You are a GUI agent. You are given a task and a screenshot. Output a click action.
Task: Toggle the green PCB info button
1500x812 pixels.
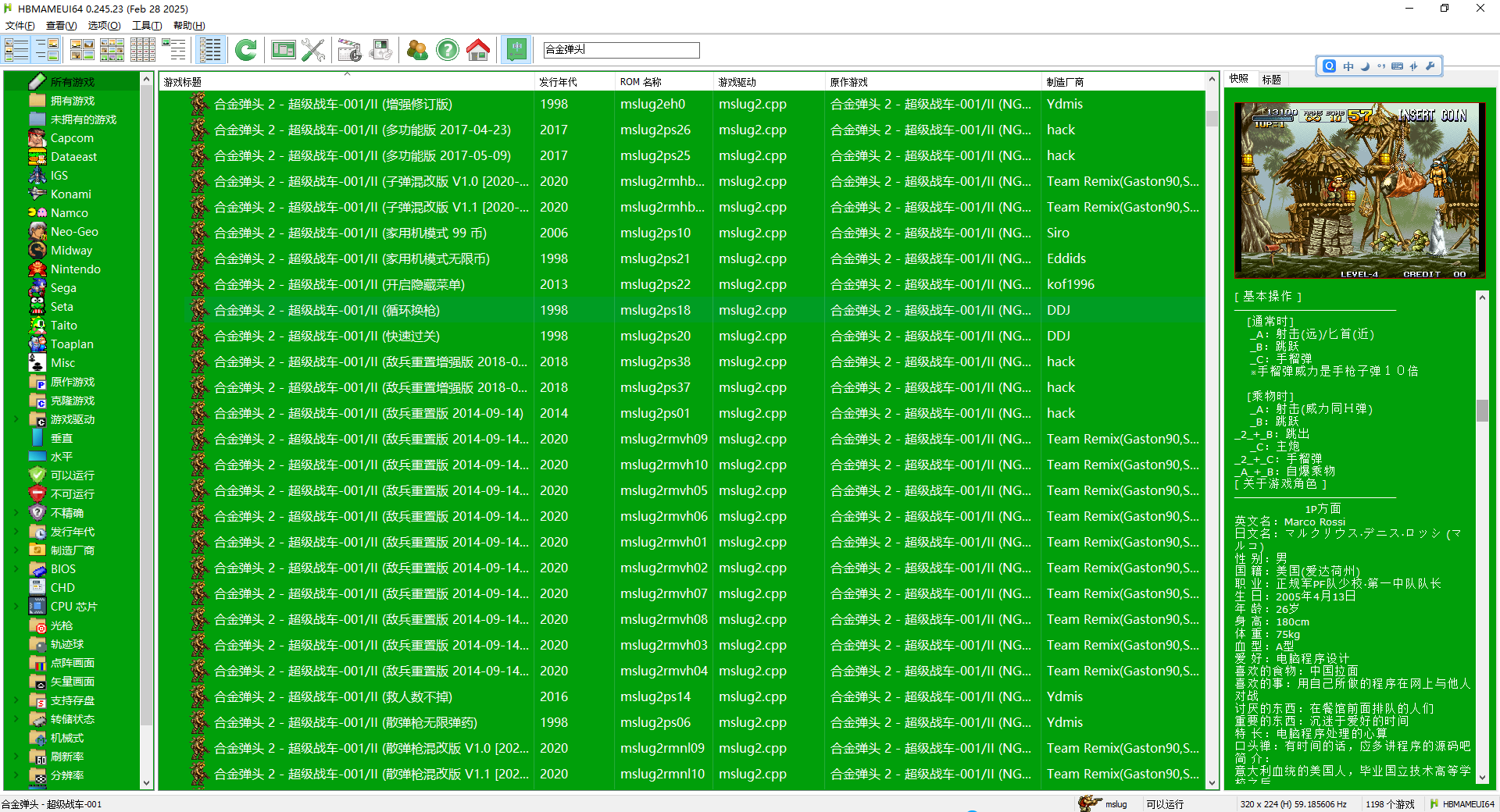pyautogui.click(x=516, y=49)
